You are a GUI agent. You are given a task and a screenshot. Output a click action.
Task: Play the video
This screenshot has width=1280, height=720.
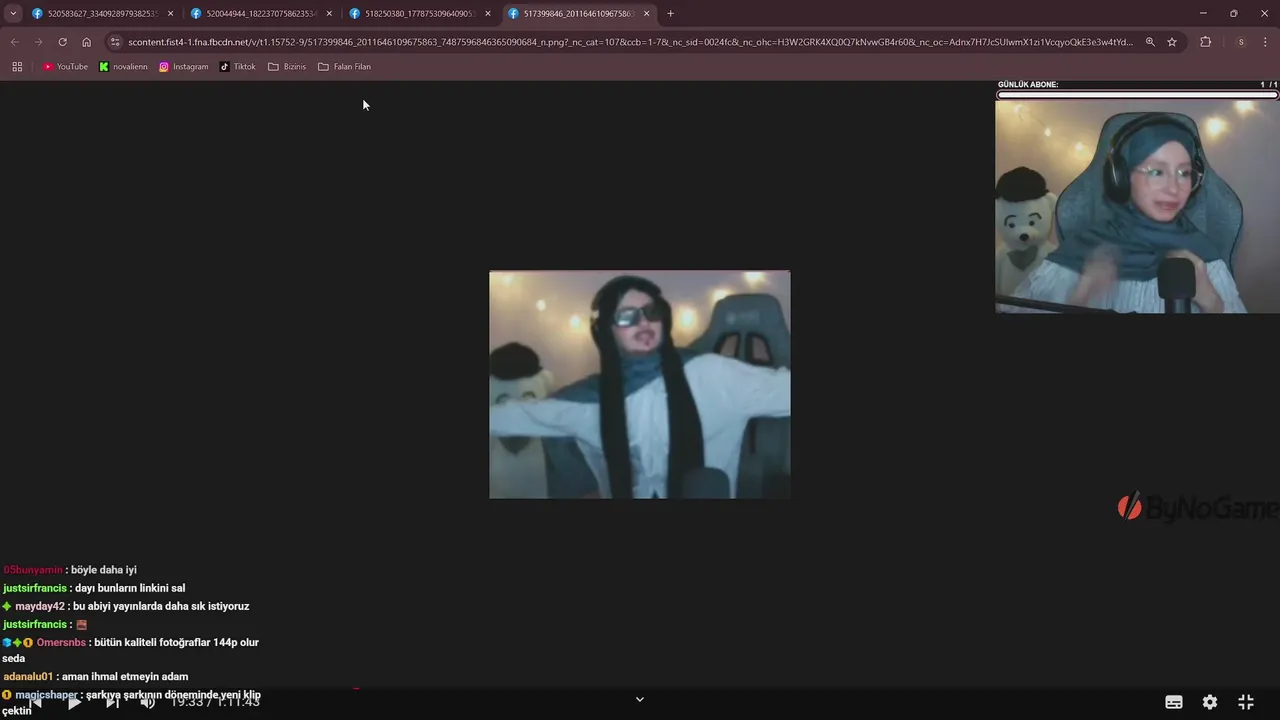click(x=74, y=702)
